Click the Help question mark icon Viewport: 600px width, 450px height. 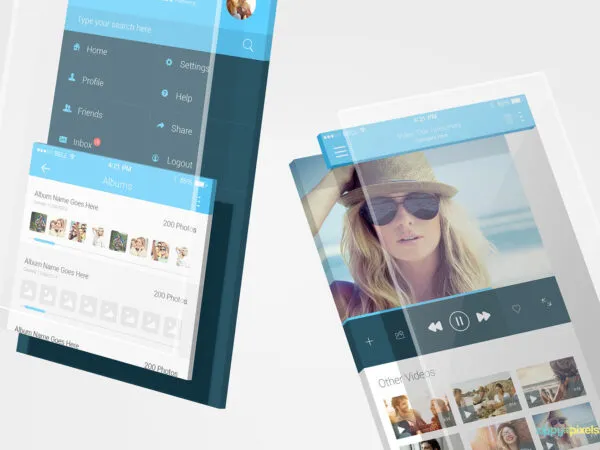165,93
